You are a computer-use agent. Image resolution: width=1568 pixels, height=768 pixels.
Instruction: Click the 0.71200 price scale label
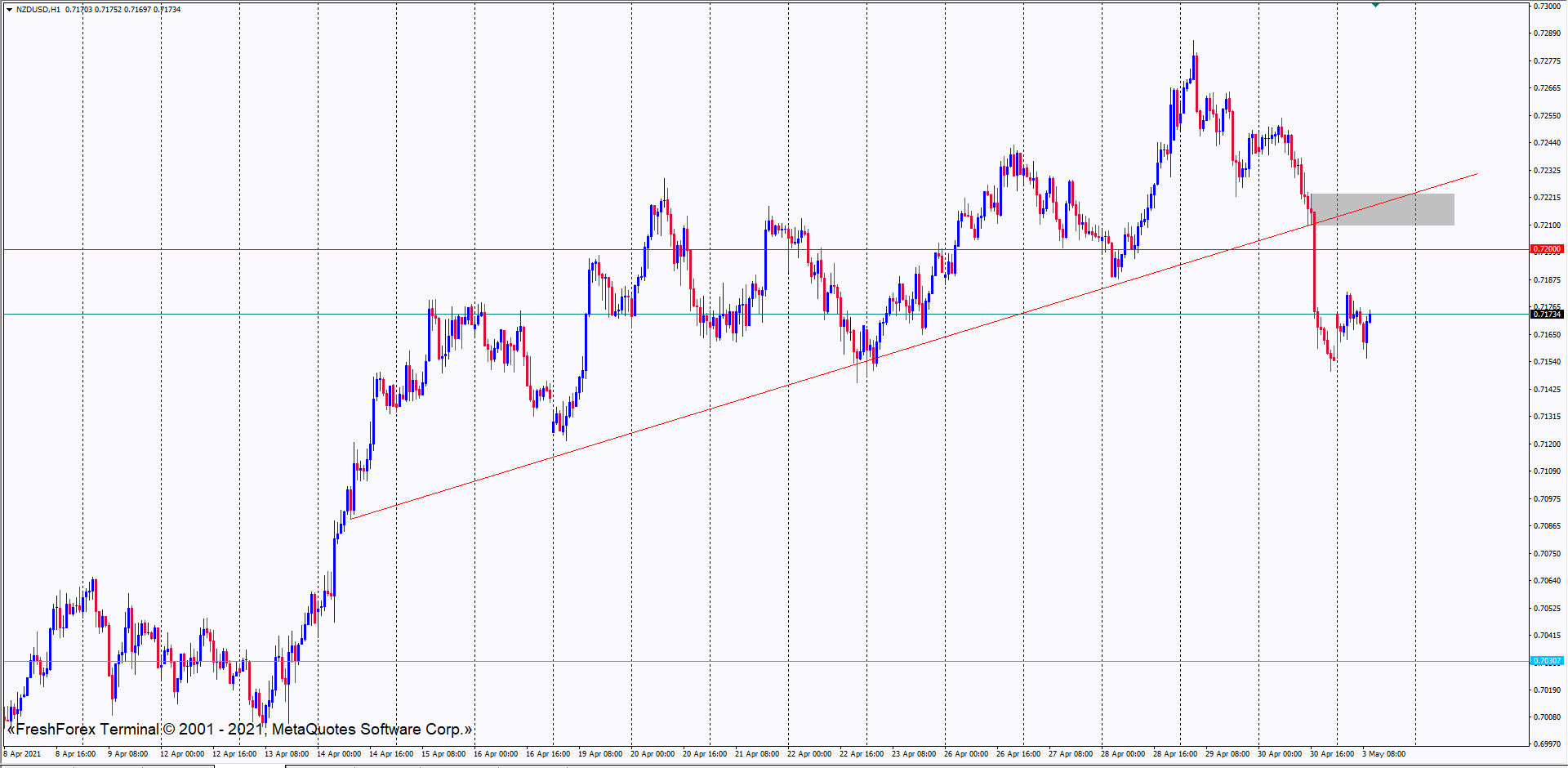1548,444
